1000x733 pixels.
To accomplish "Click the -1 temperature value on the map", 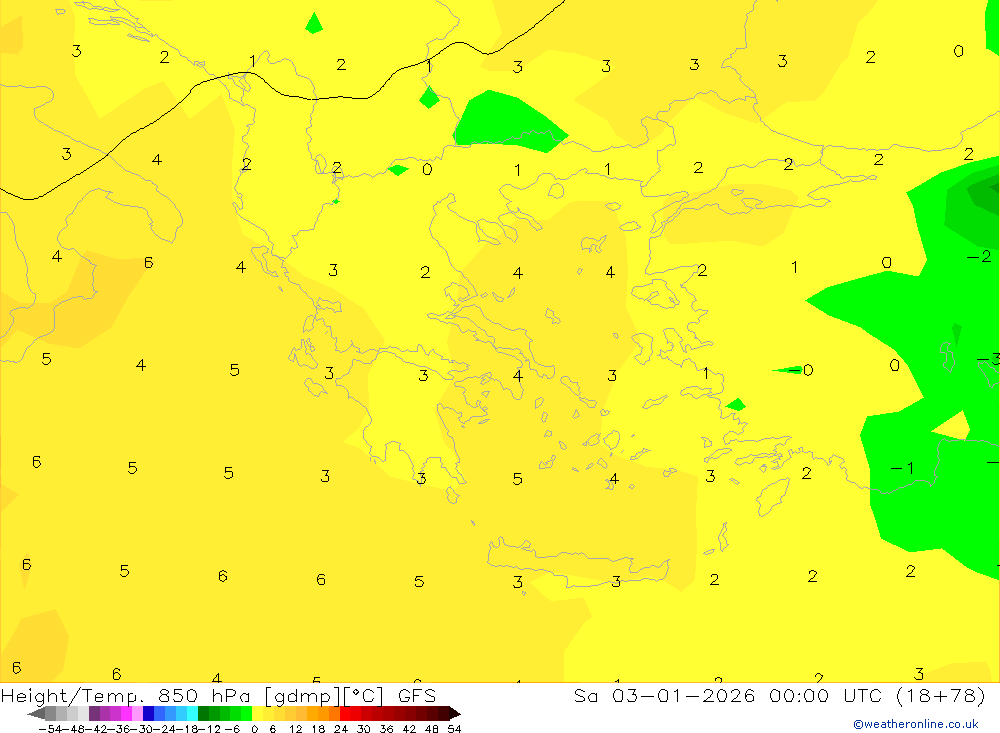I will tap(902, 468).
